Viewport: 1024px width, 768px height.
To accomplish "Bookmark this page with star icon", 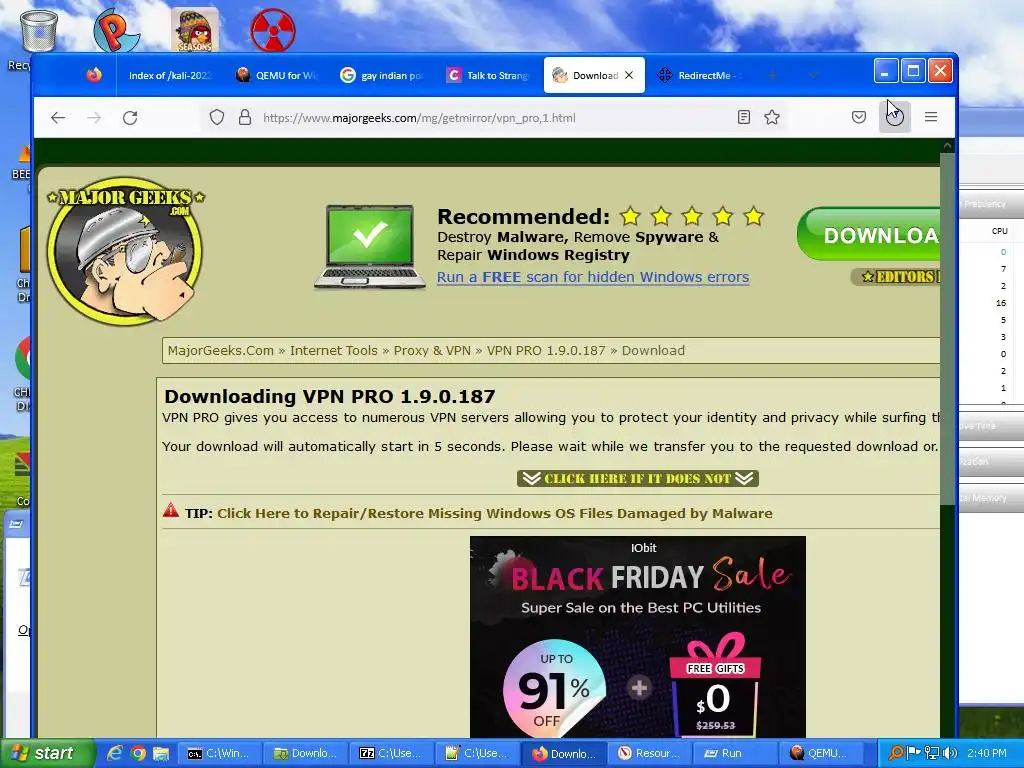I will (772, 118).
